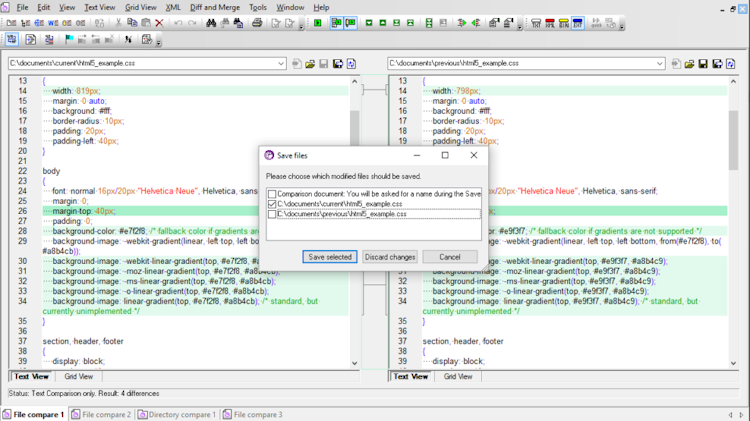The height and width of the screenshot is (421, 750).
Task: Check the Comparison document checkbox
Action: point(272,194)
